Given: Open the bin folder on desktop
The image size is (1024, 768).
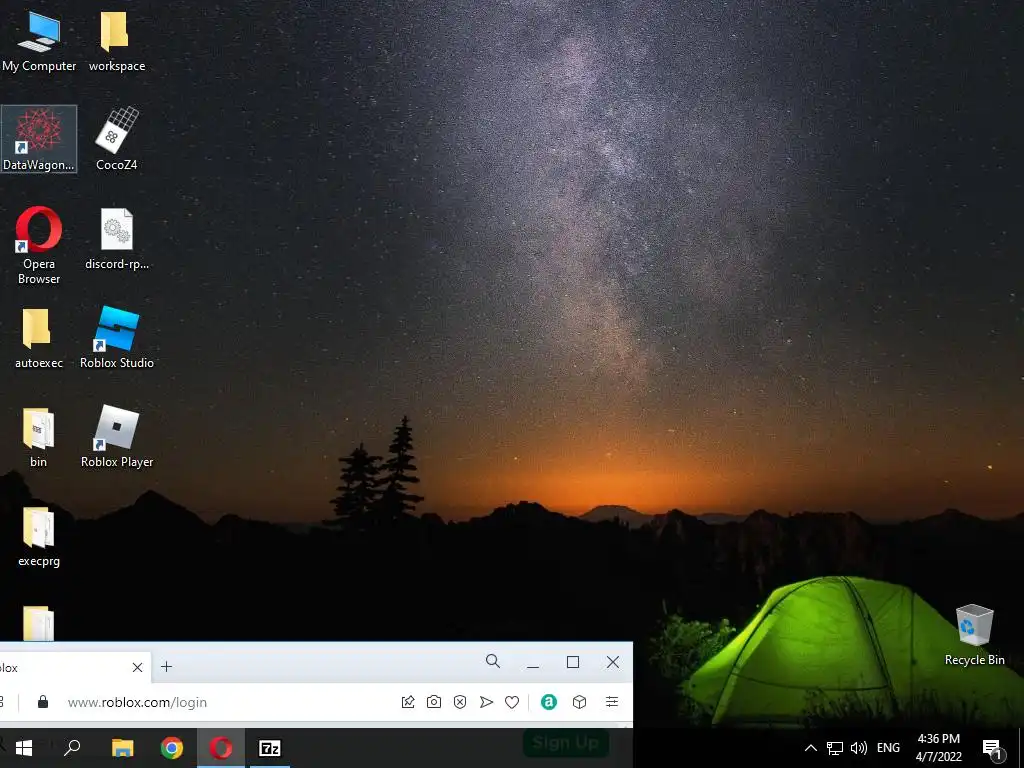Looking at the screenshot, I should pos(38,438).
